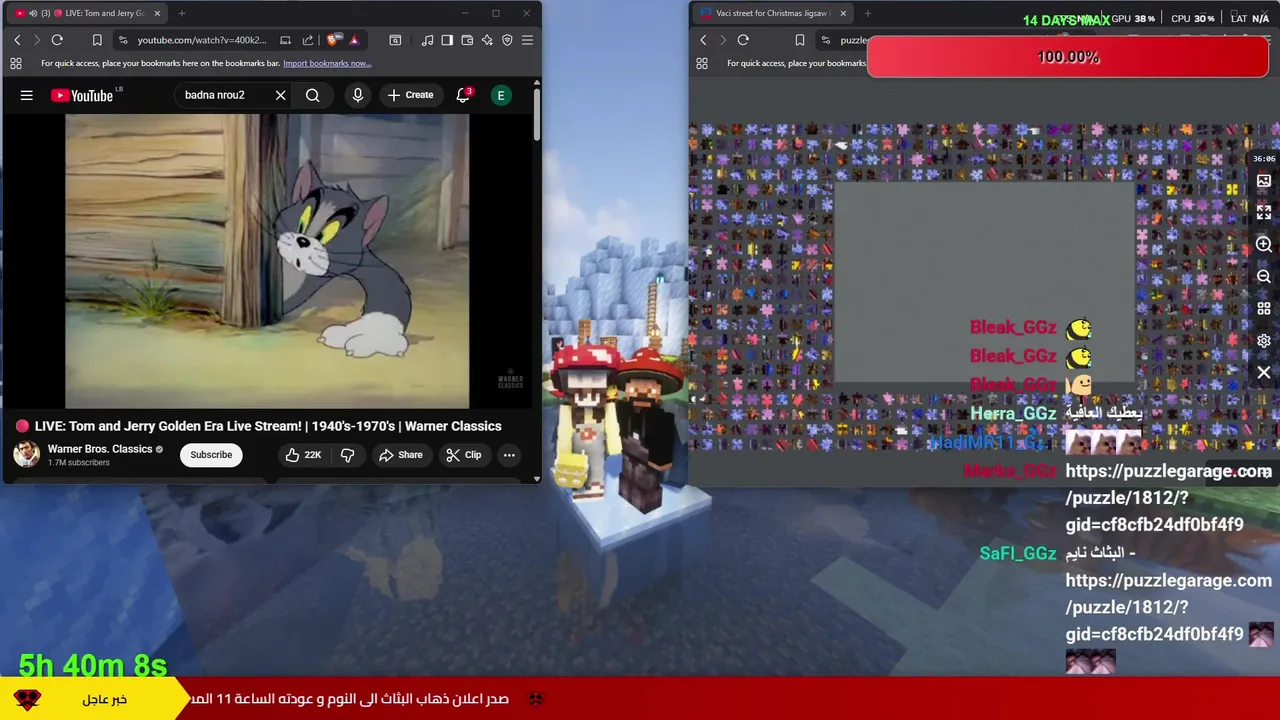The image size is (1280, 720).
Task: Open the more actions ellipsis under video
Action: (x=509, y=455)
